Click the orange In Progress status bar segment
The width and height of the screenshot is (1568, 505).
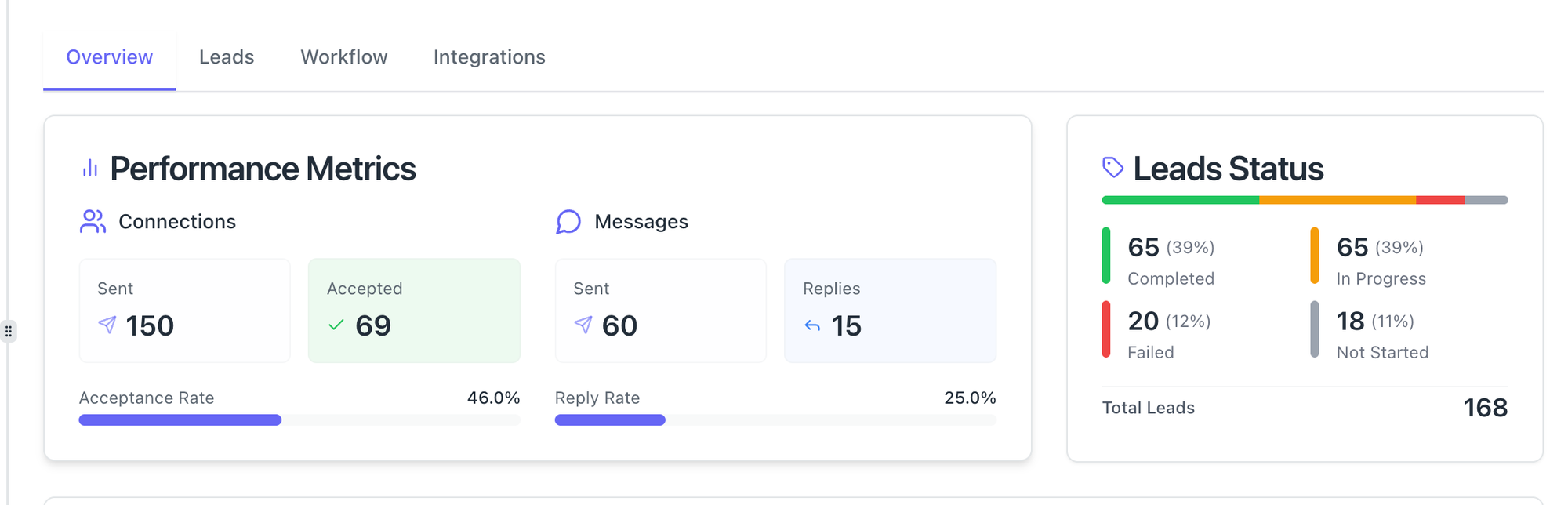click(x=1337, y=200)
